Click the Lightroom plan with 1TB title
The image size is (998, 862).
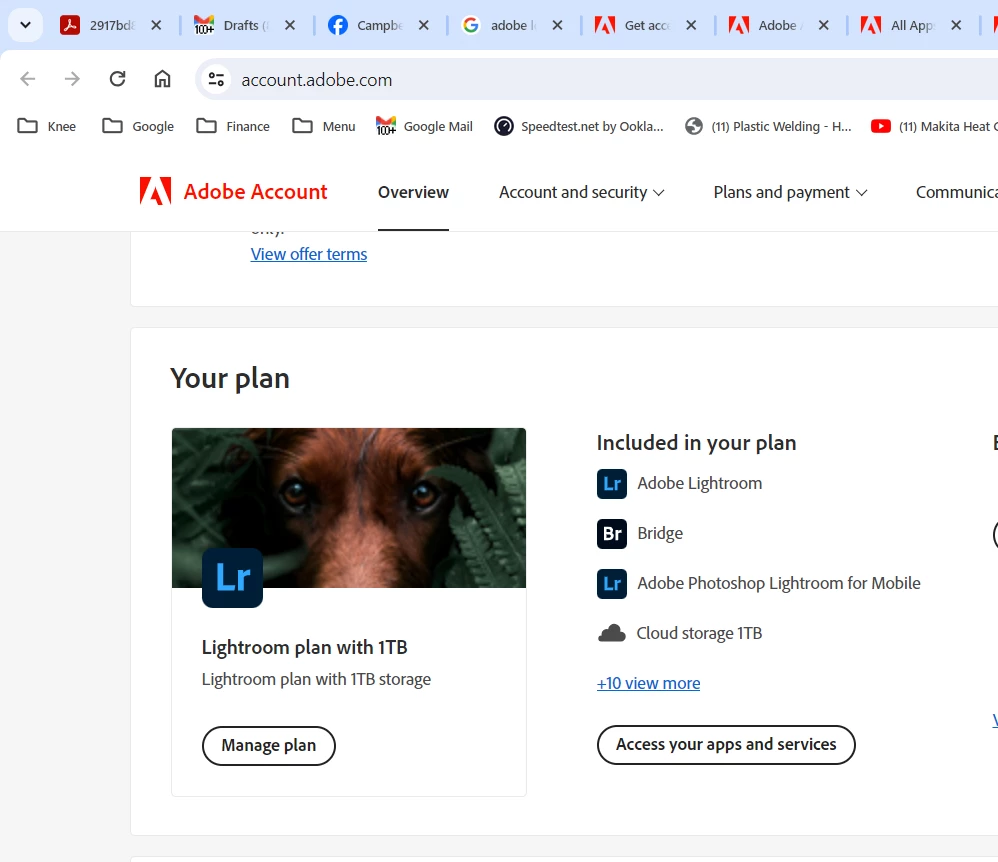(x=304, y=647)
